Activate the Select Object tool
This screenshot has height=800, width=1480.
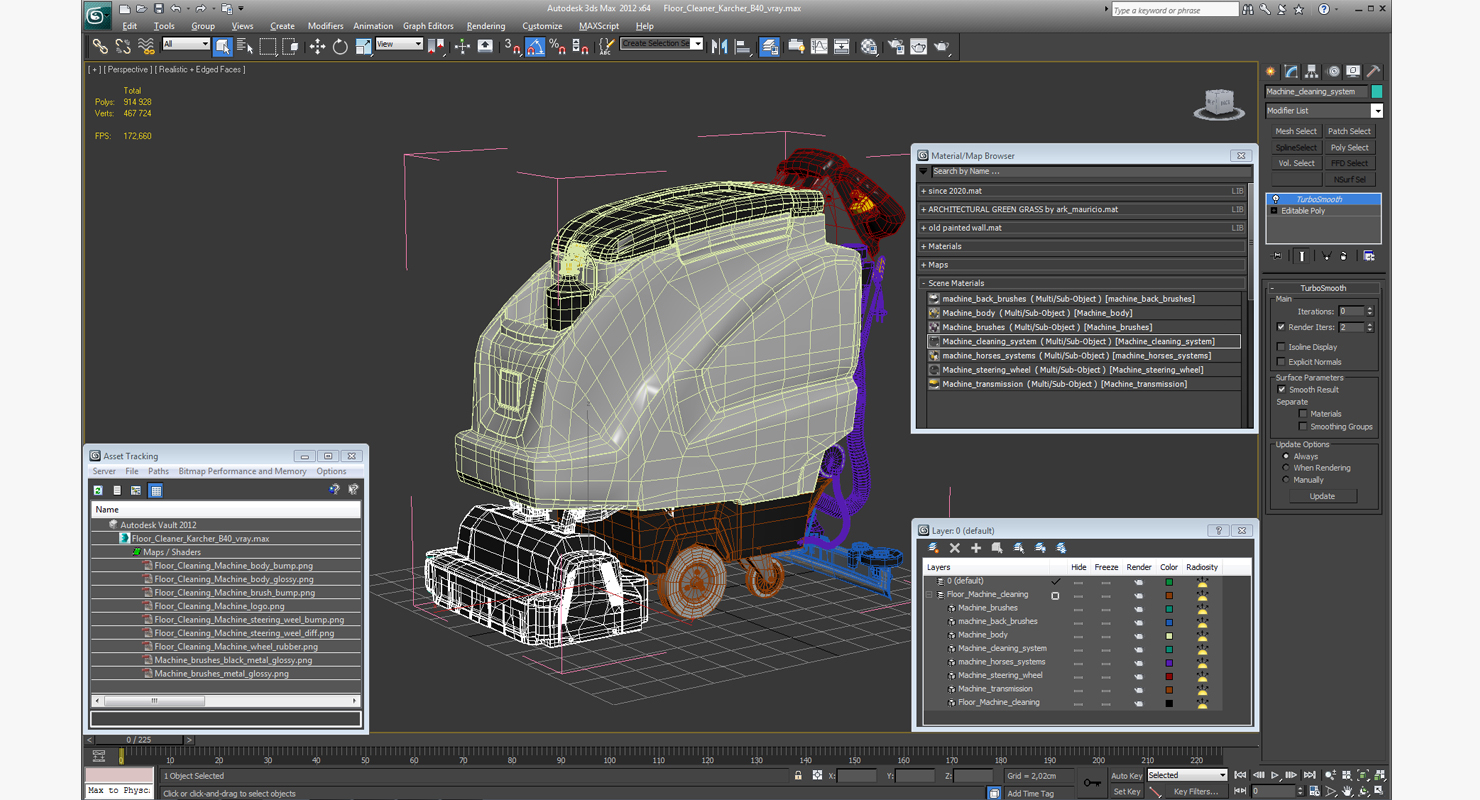pyautogui.click(x=222, y=46)
